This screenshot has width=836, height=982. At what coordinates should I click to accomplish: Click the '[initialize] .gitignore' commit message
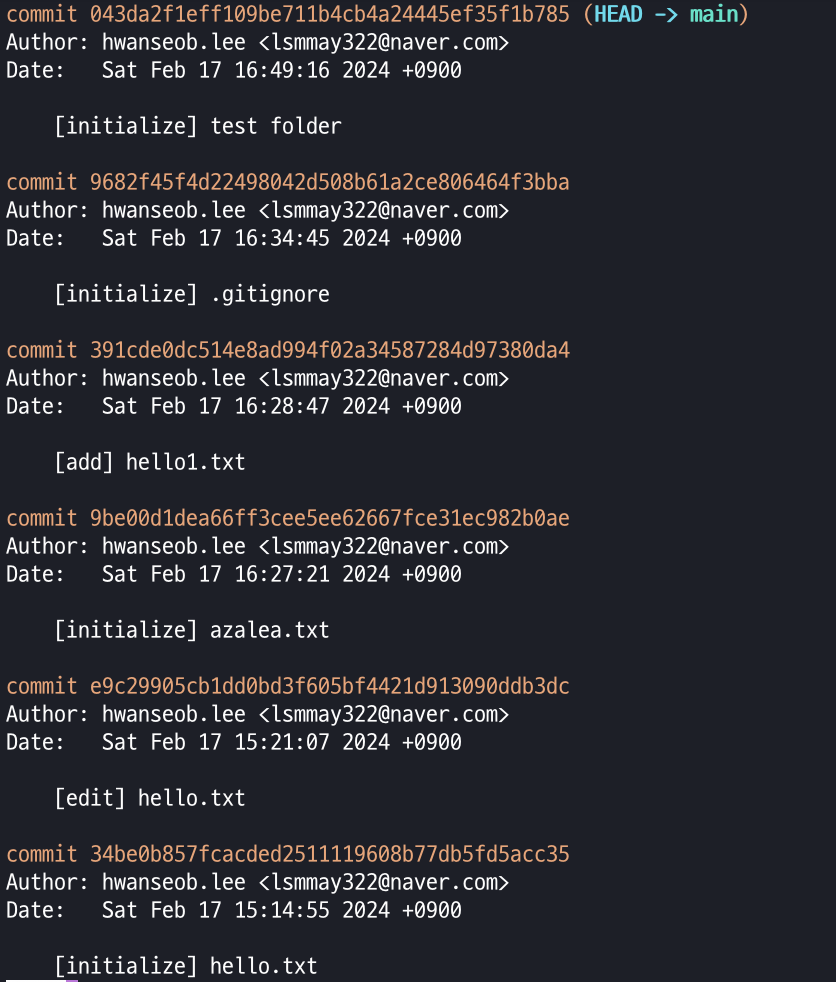[x=192, y=294]
